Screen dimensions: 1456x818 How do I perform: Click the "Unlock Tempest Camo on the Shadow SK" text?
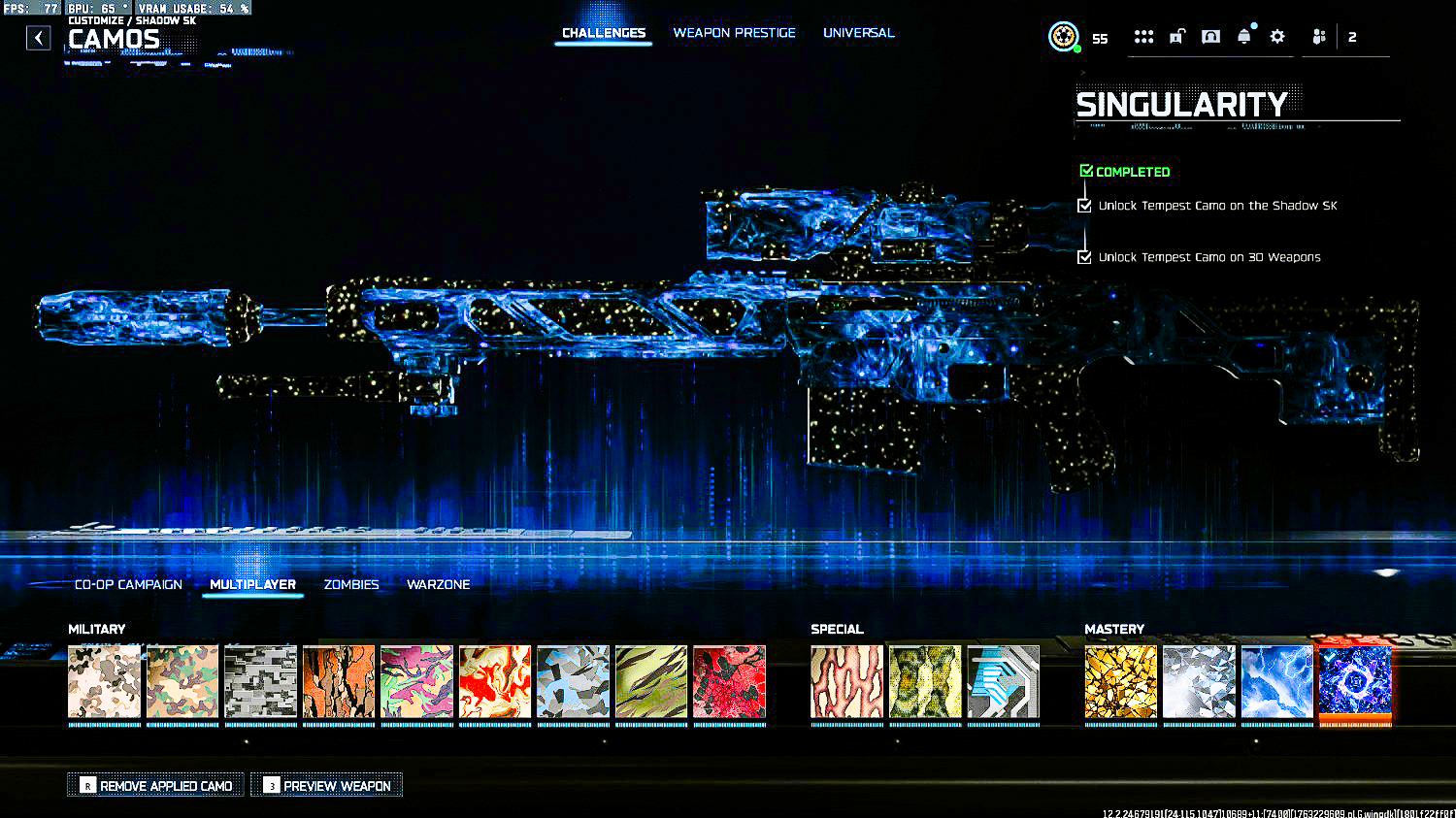pos(1217,206)
